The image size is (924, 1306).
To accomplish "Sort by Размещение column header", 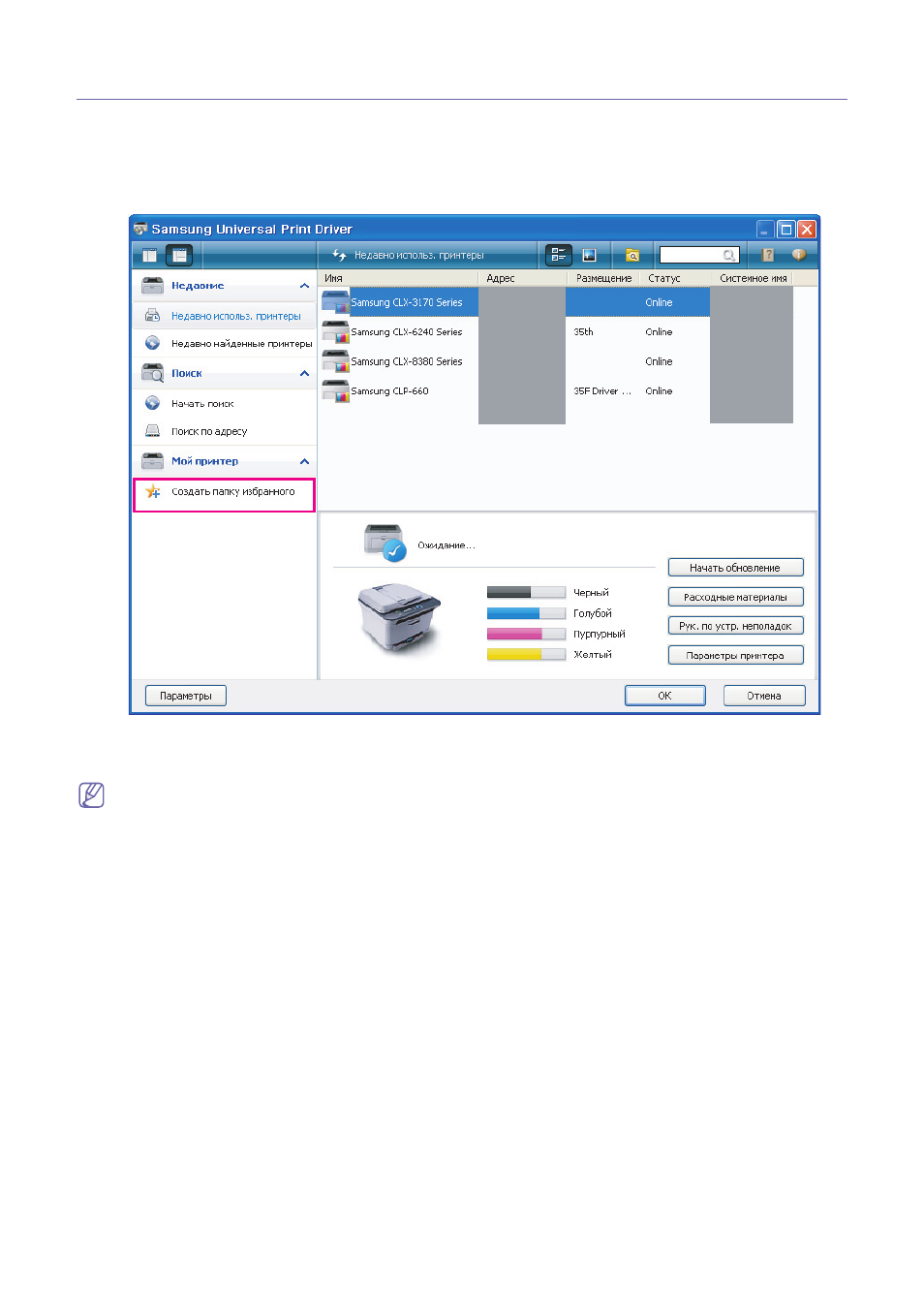I will point(603,278).
